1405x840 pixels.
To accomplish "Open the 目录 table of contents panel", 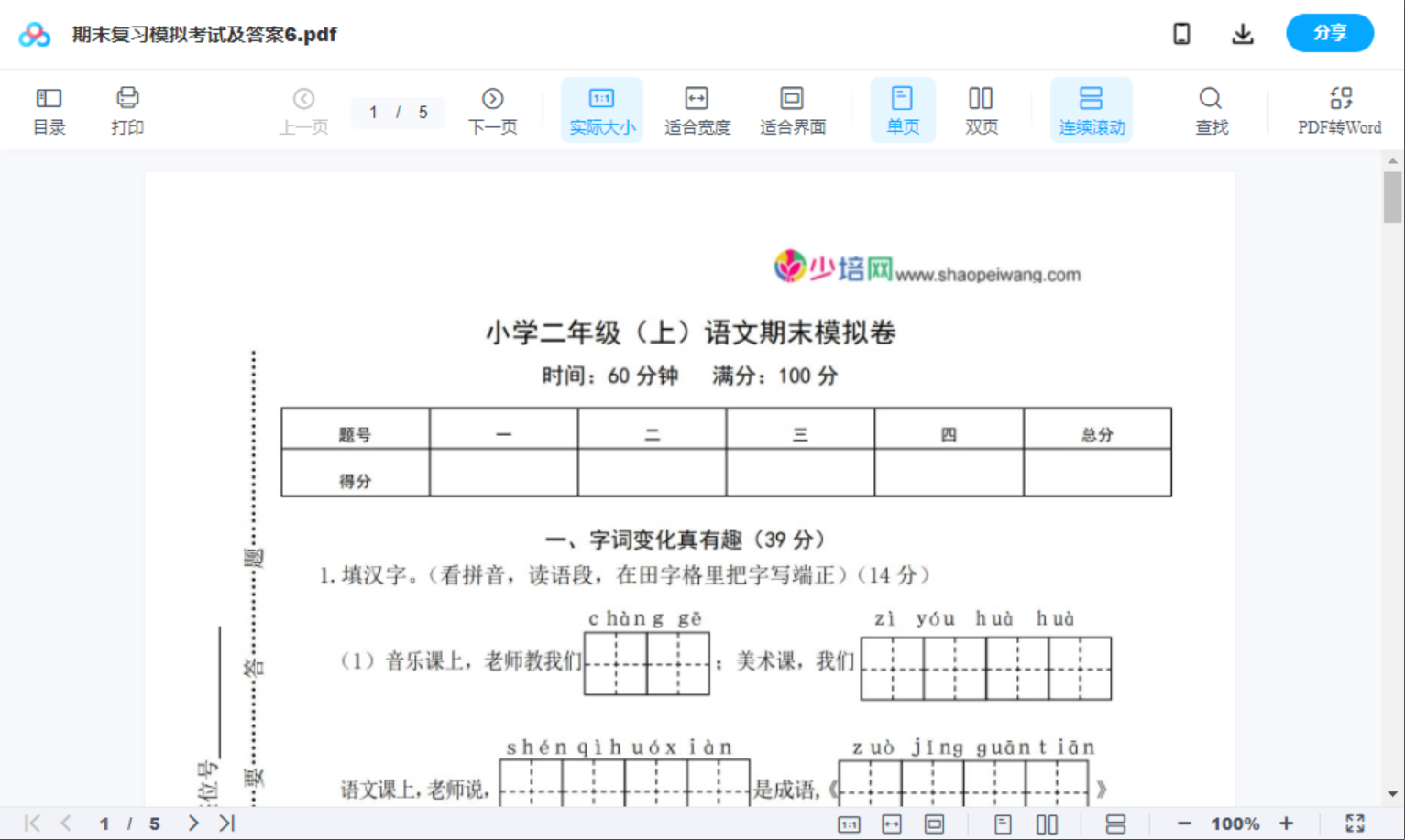I will (x=49, y=109).
